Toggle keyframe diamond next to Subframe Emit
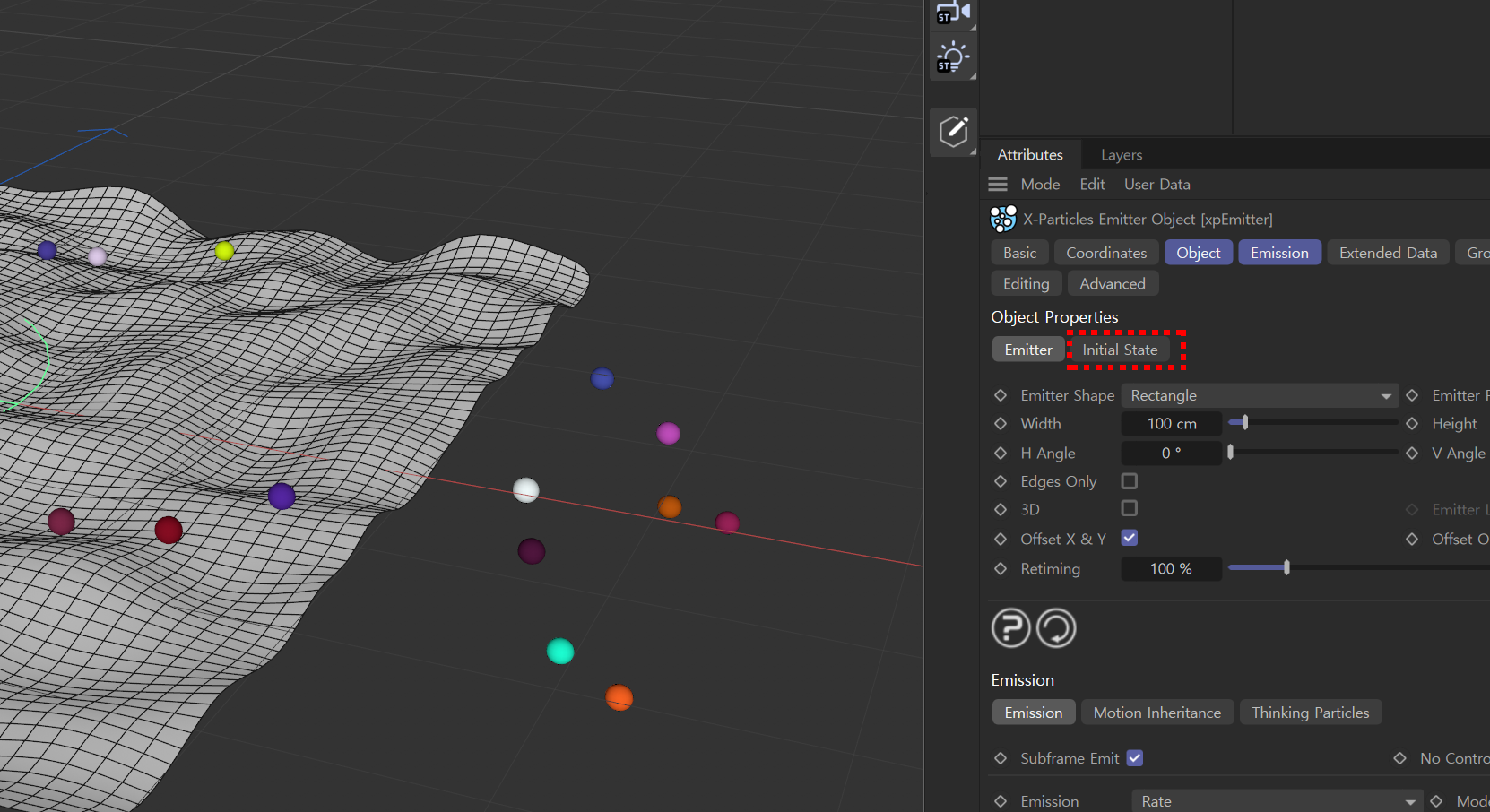 point(1001,758)
